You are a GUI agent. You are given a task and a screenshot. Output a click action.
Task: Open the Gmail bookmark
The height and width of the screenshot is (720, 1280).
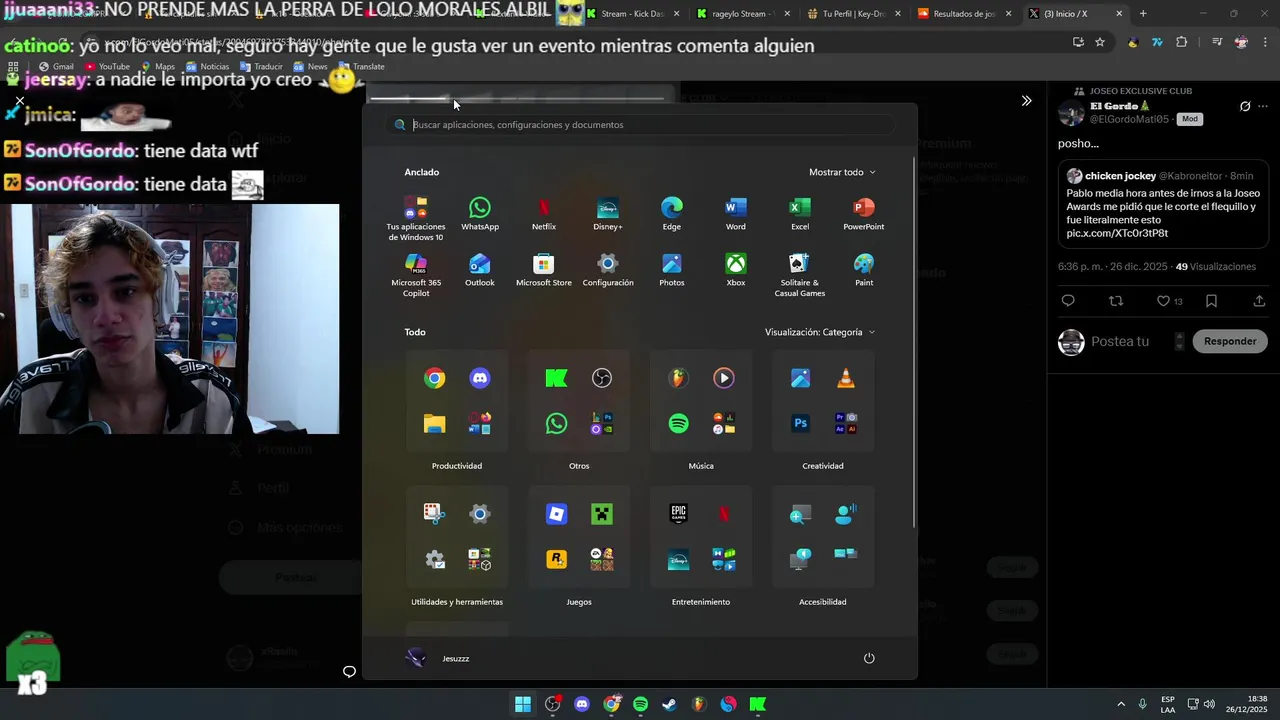[x=56, y=66]
